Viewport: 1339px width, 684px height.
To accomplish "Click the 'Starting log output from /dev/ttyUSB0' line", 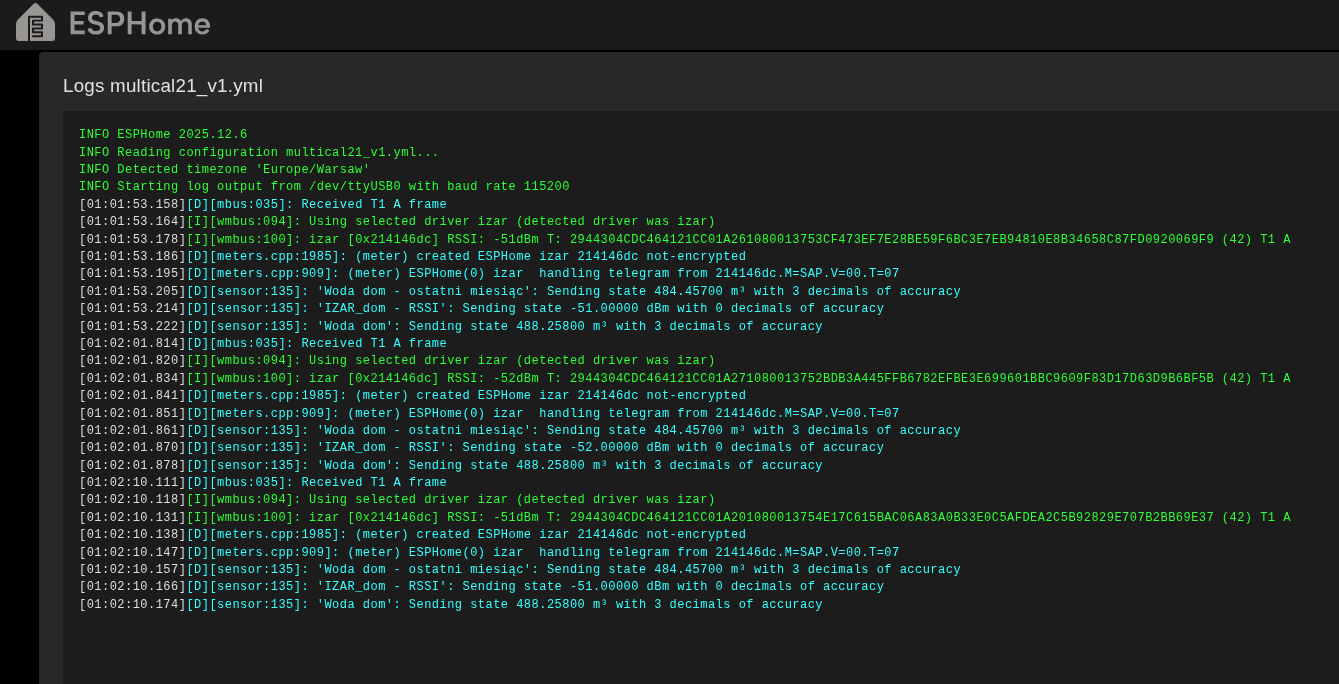I will [x=324, y=187].
